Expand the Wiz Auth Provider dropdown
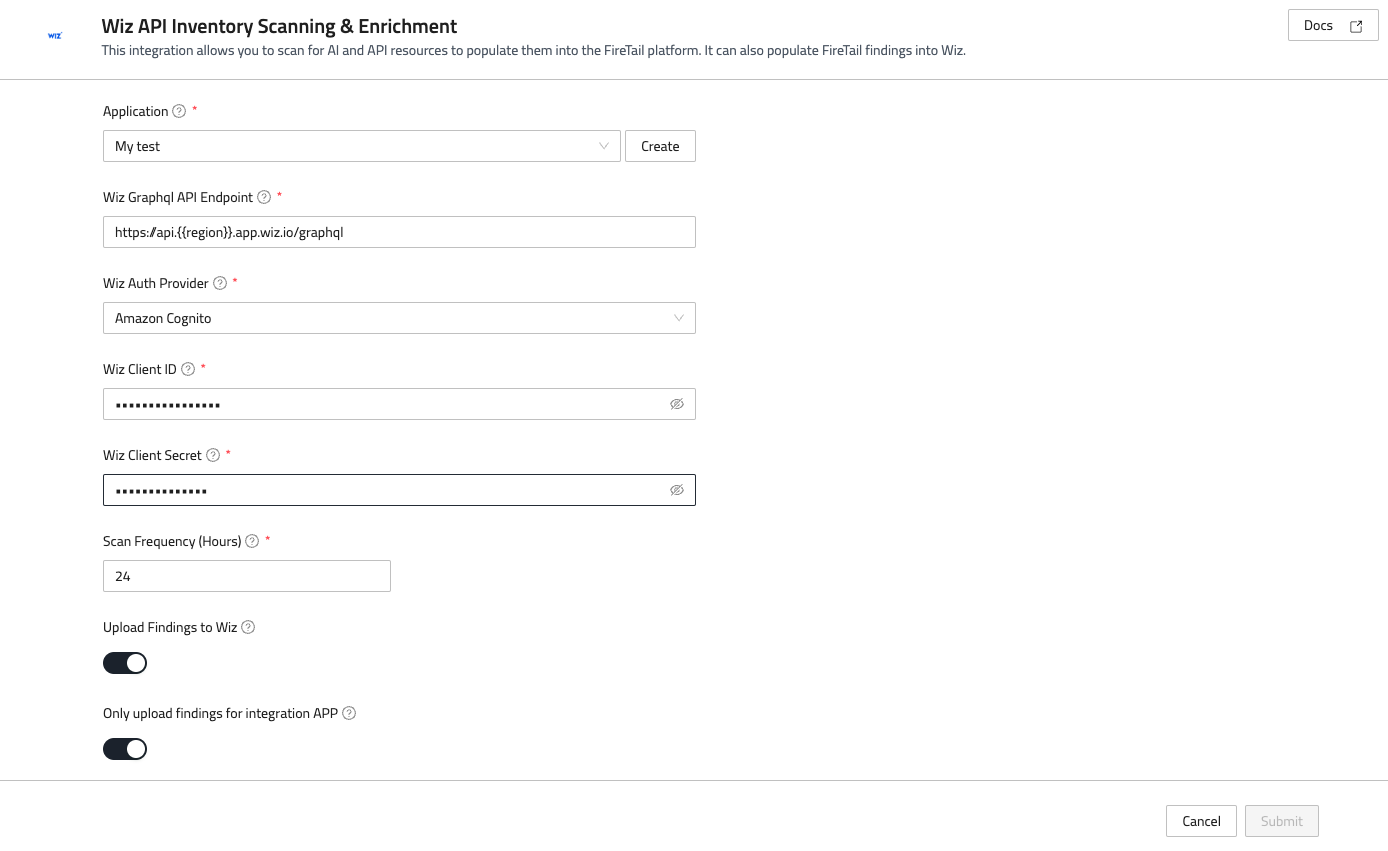The height and width of the screenshot is (851, 1388). pos(398,318)
